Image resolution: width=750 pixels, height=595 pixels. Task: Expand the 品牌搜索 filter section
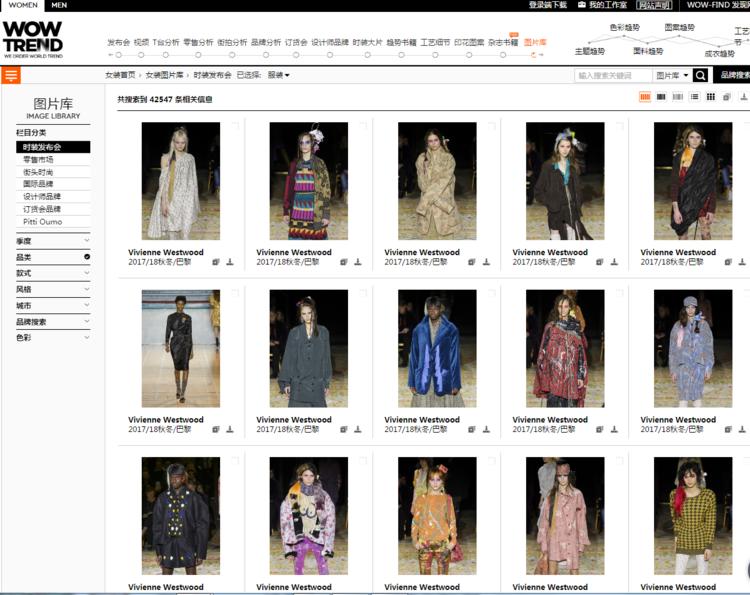point(53,321)
